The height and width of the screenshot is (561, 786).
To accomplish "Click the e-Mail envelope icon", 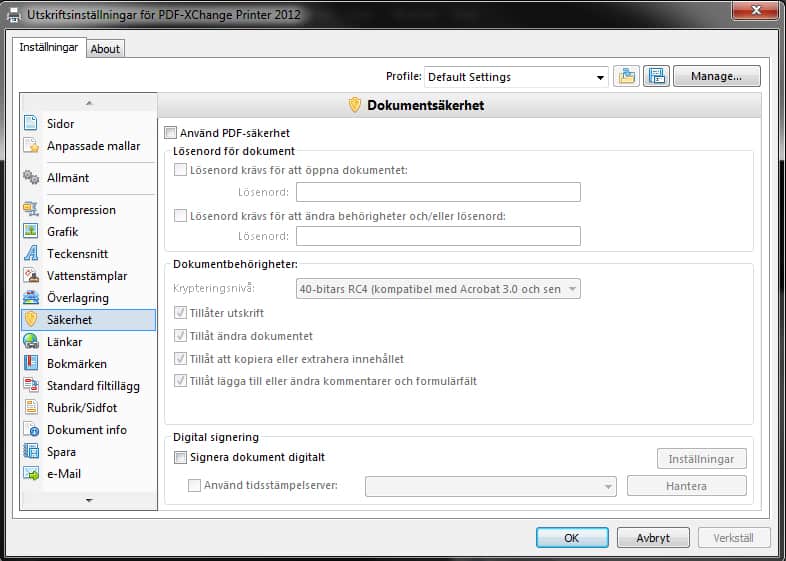I will 31,473.
